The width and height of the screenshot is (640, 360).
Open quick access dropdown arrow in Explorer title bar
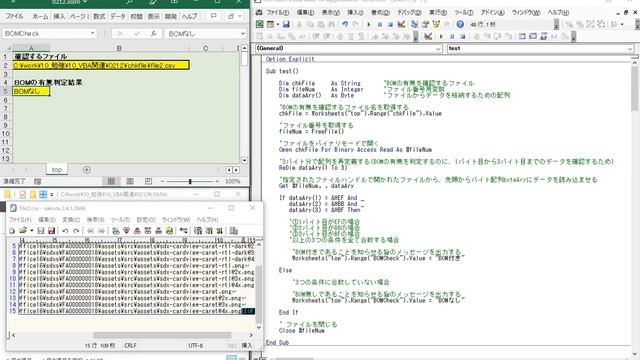click(52, 195)
